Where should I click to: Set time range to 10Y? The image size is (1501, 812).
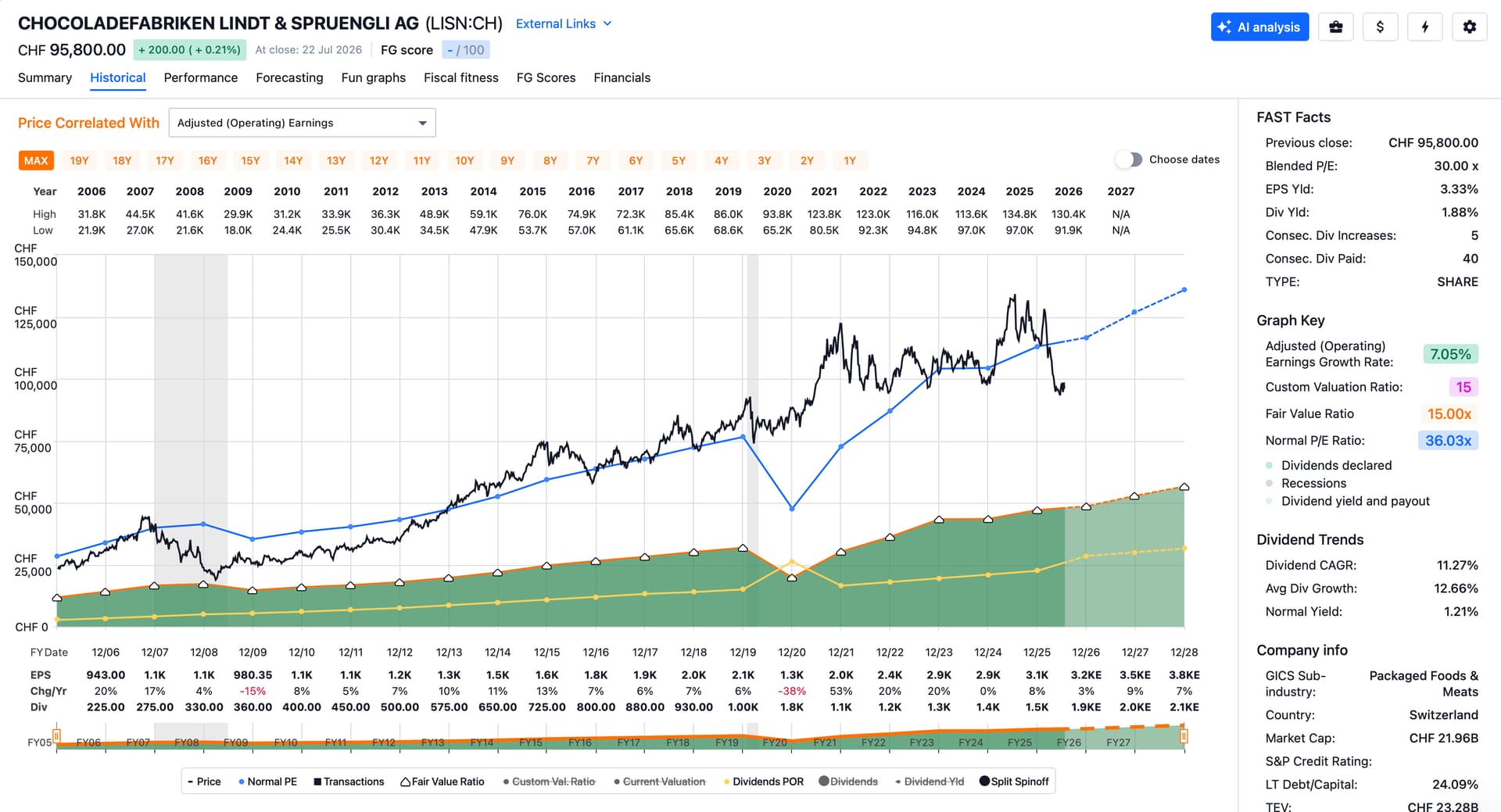pyautogui.click(x=464, y=160)
